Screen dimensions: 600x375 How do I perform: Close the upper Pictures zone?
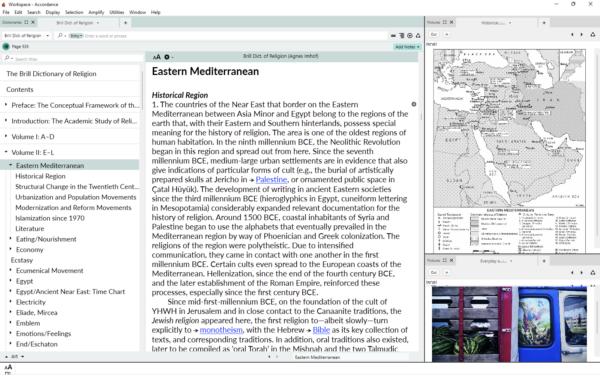[452, 22]
